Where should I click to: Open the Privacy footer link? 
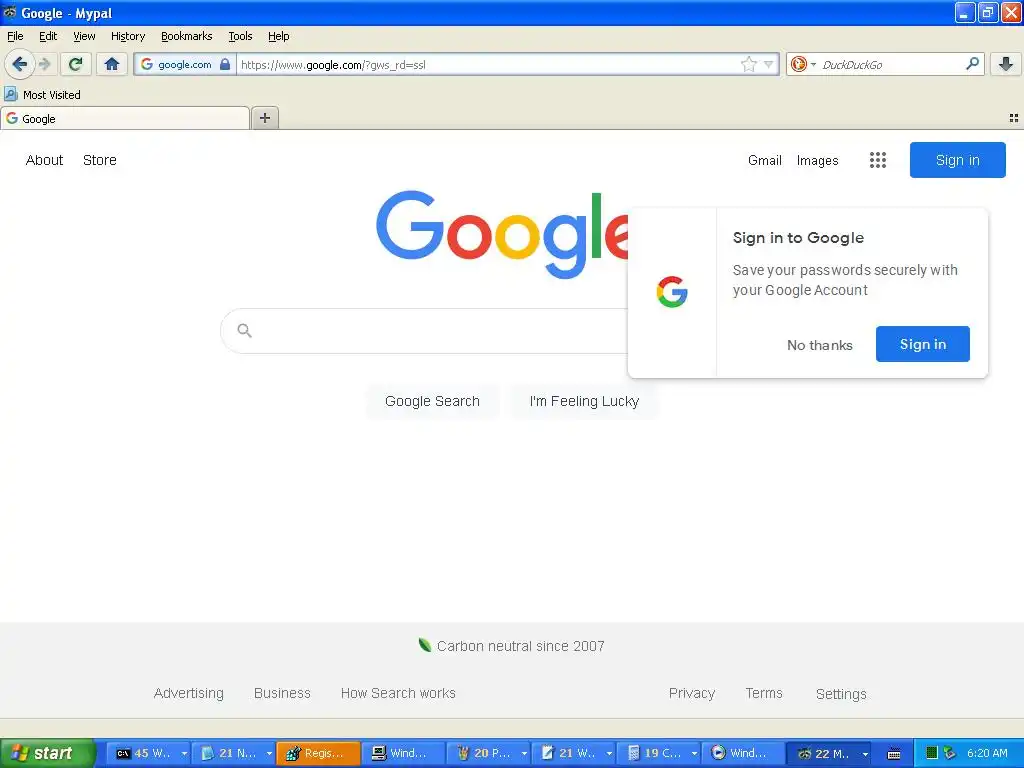click(692, 694)
